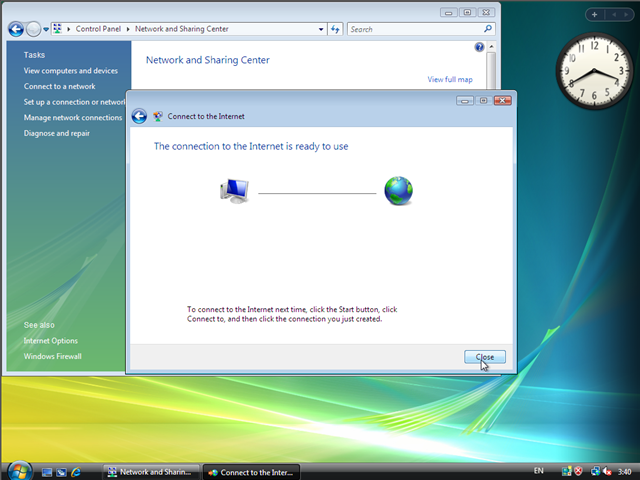Open Connect to a network task
Image resolution: width=640 pixels, height=480 pixels.
pyautogui.click(x=60, y=87)
